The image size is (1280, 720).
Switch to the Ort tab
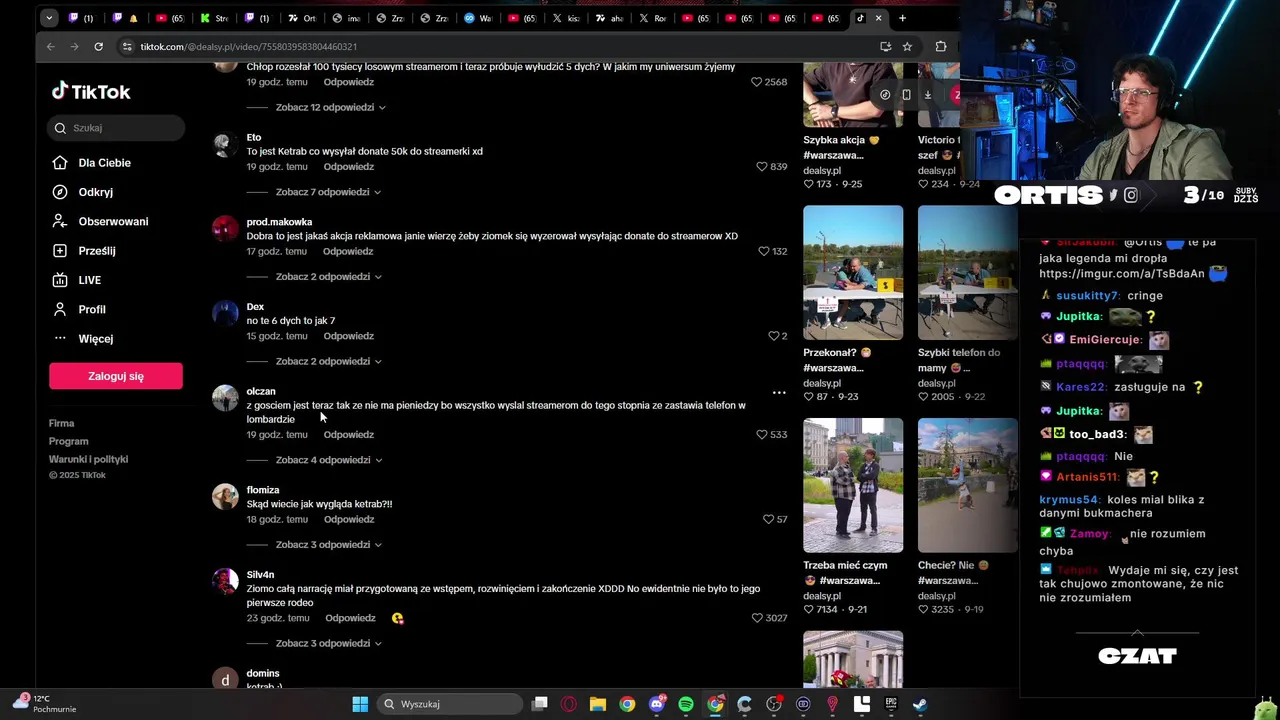point(302,18)
